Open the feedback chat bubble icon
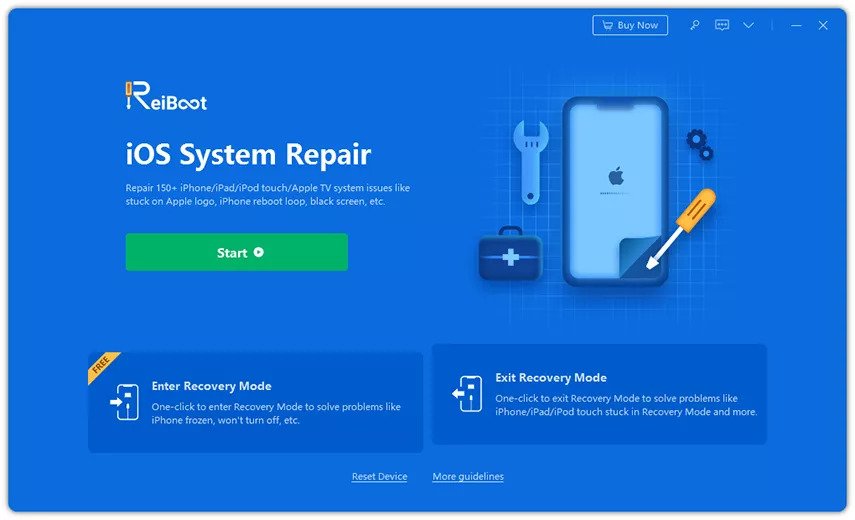Image resolution: width=855 pixels, height=520 pixels. click(722, 25)
